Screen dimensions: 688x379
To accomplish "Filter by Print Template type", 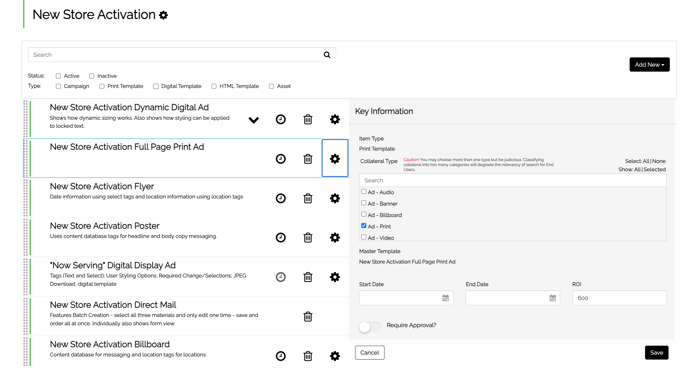I will tap(102, 86).
